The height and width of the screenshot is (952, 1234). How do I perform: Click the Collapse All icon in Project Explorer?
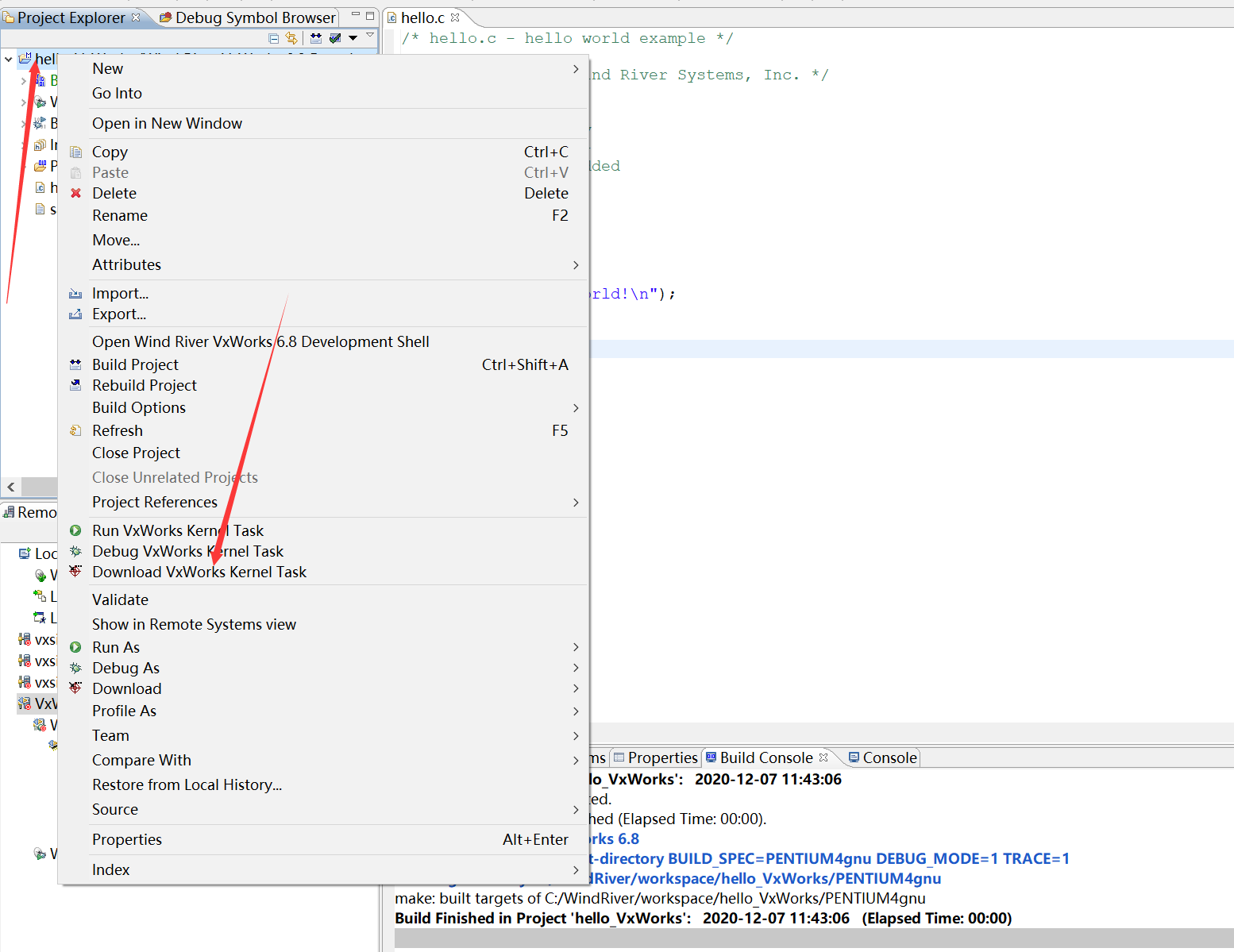pos(272,37)
